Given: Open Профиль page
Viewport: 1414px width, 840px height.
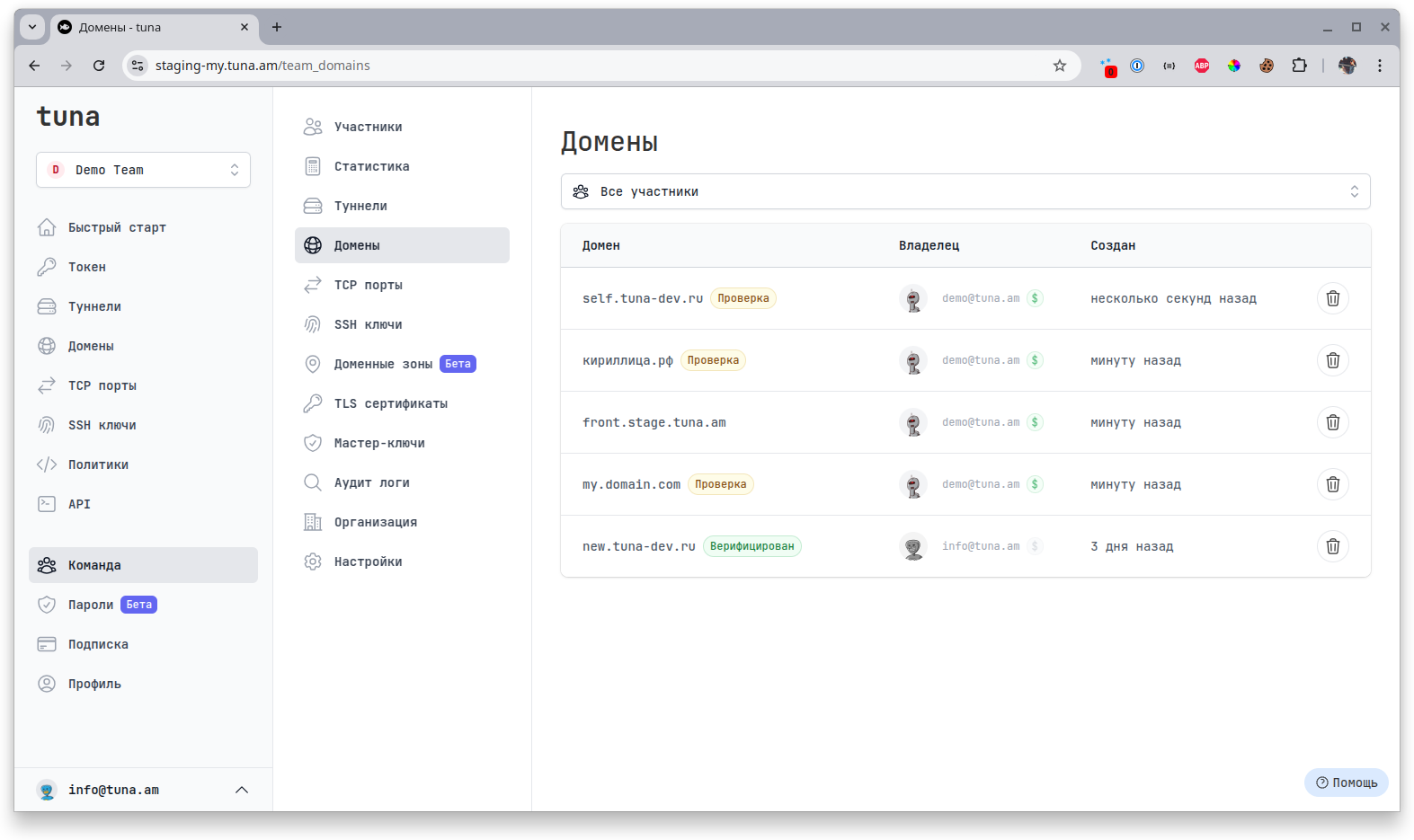Looking at the screenshot, I should coord(143,684).
